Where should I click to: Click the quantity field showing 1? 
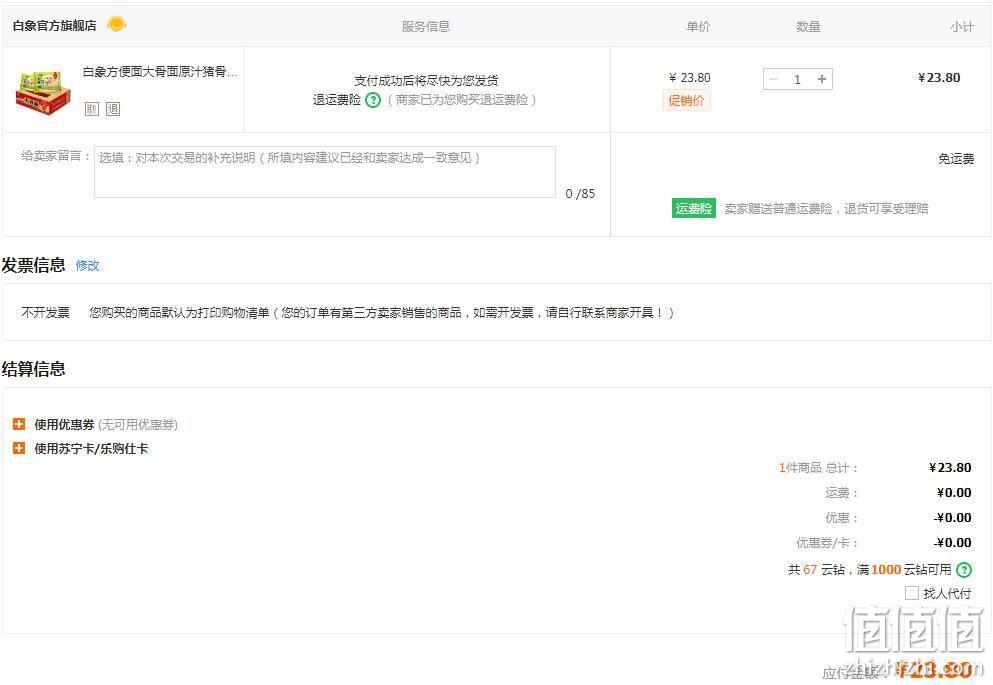tap(797, 79)
